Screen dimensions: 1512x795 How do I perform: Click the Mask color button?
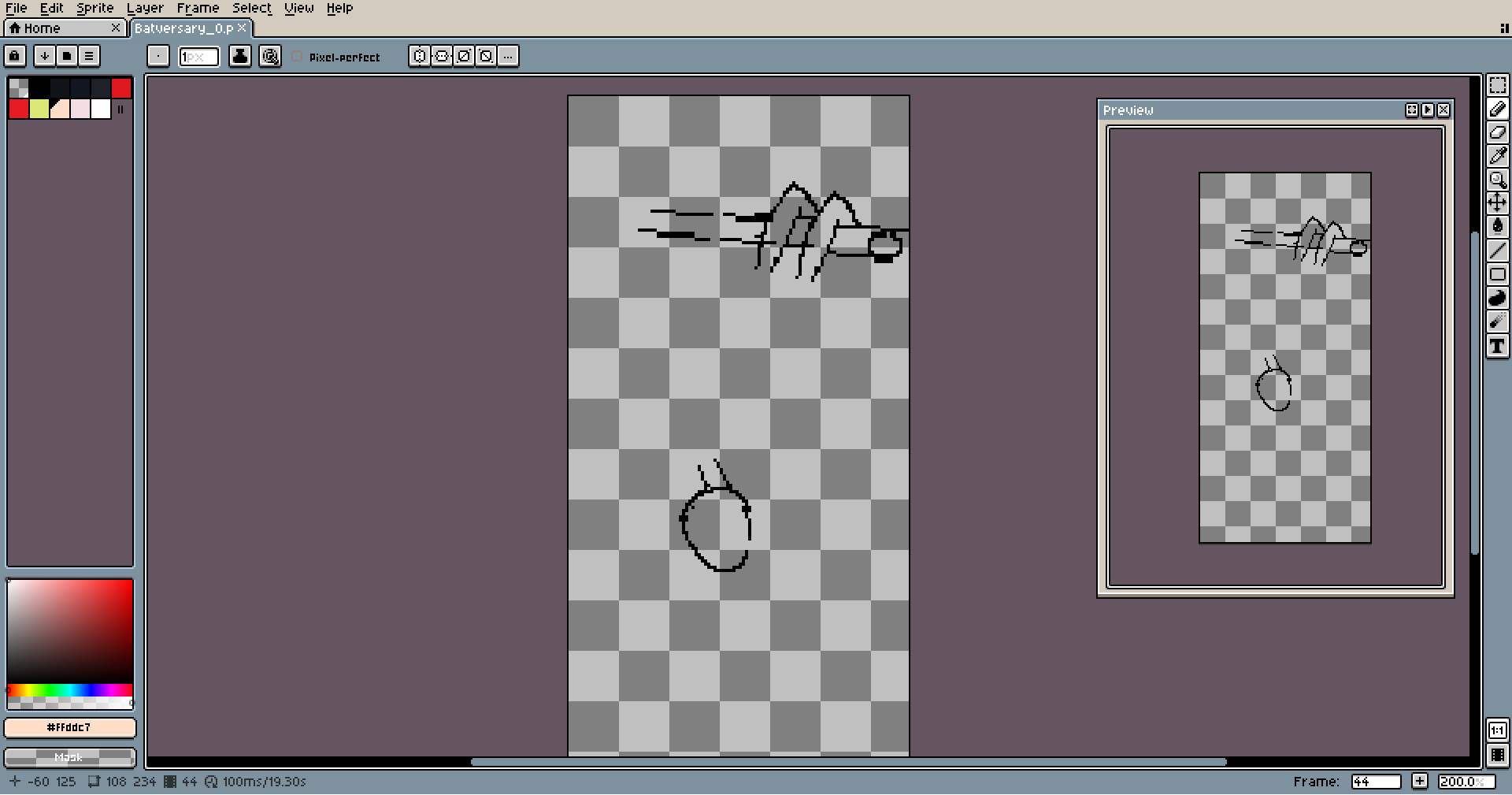(69, 757)
